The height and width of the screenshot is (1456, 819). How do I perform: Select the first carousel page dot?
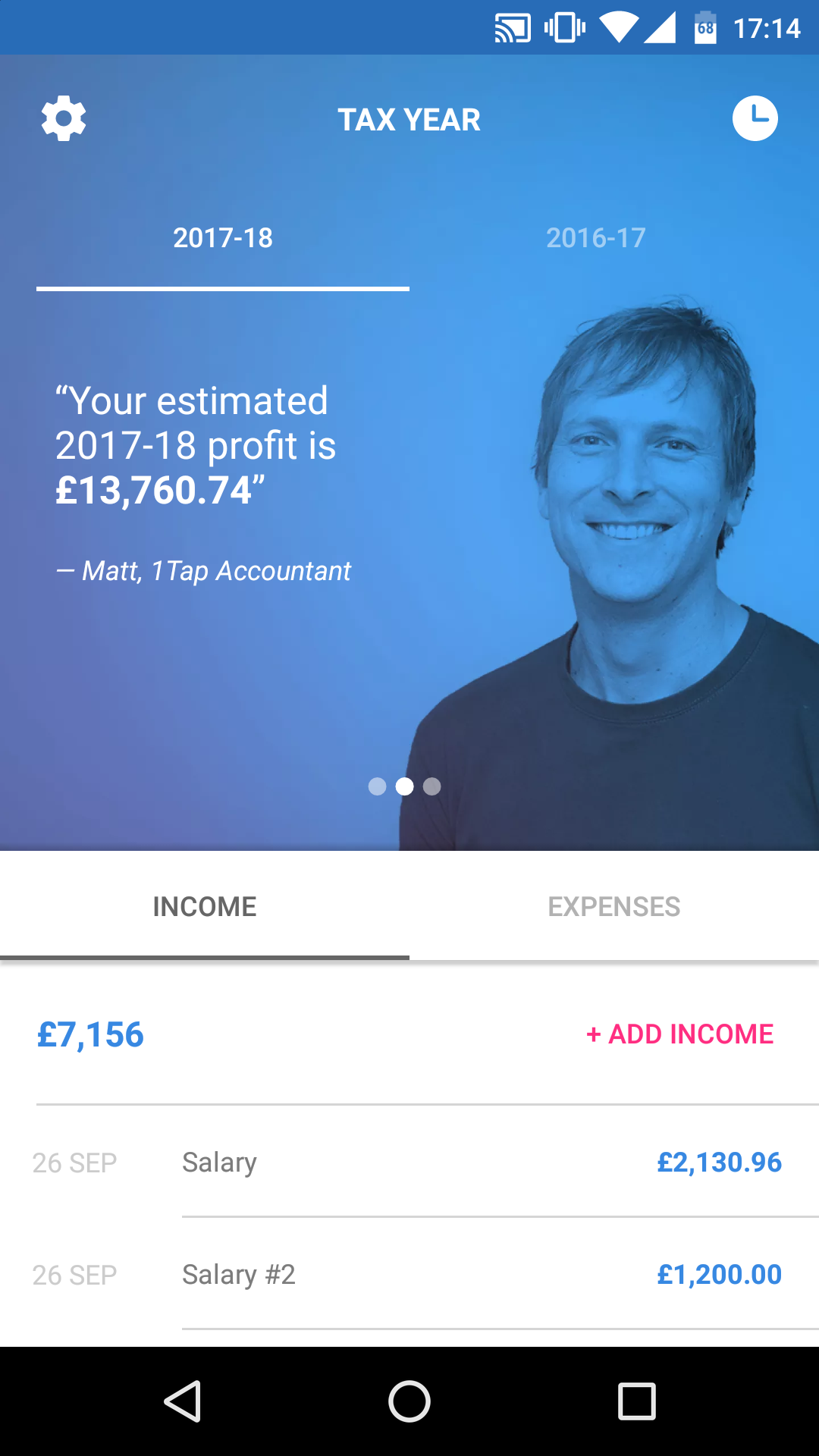click(377, 786)
